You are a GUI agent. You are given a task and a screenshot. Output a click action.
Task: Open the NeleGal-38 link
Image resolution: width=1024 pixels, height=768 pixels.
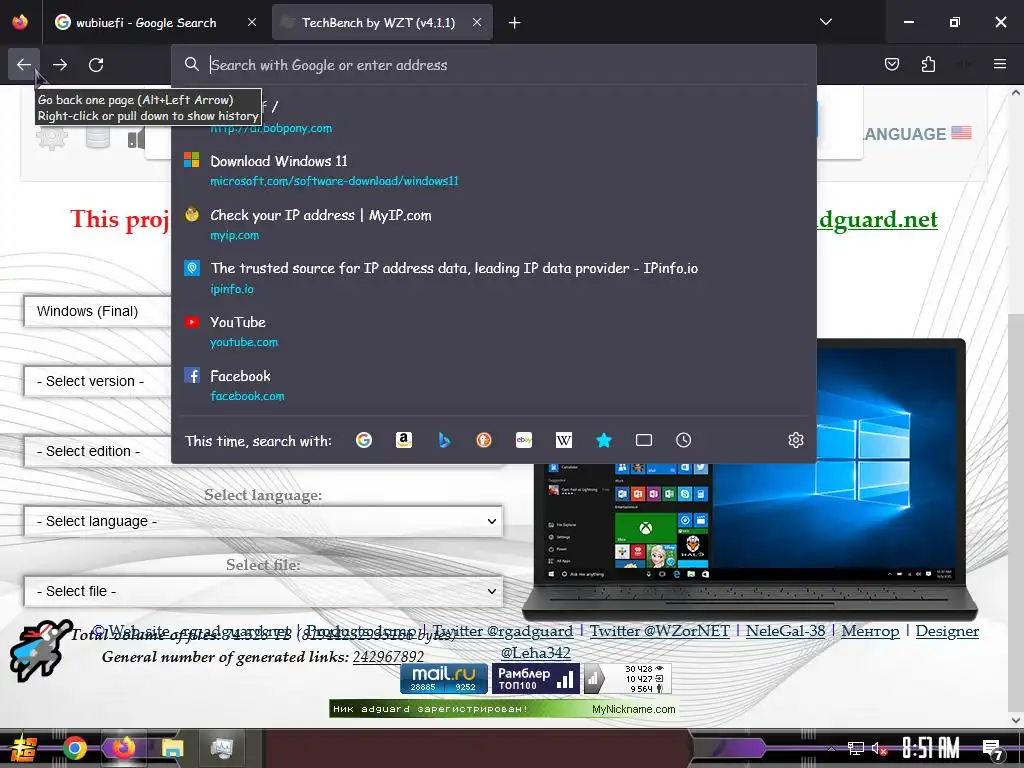point(786,631)
